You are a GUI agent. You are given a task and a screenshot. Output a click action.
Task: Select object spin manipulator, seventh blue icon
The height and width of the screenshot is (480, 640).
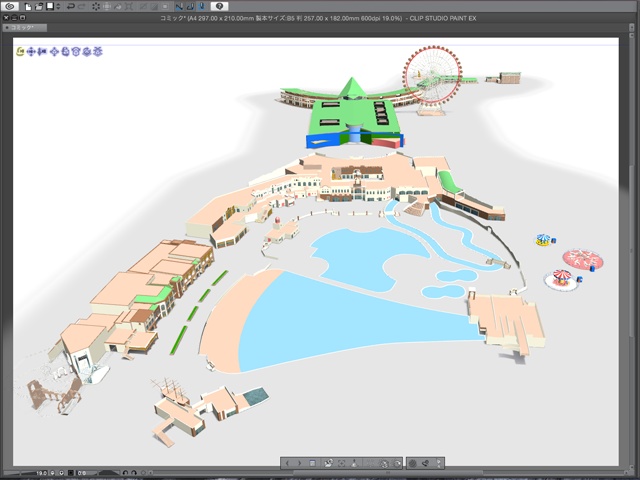86,51
